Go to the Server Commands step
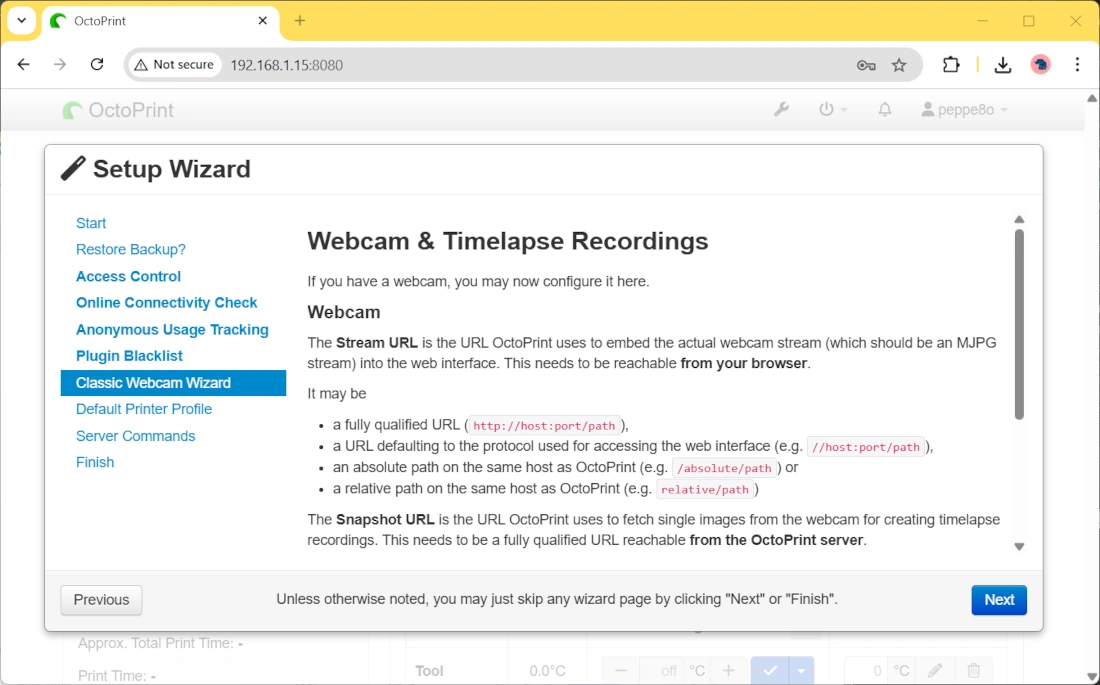 [x=135, y=436]
